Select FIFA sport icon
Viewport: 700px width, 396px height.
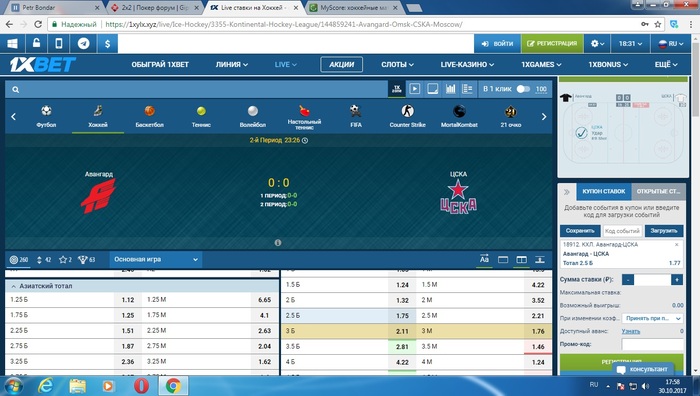point(356,116)
